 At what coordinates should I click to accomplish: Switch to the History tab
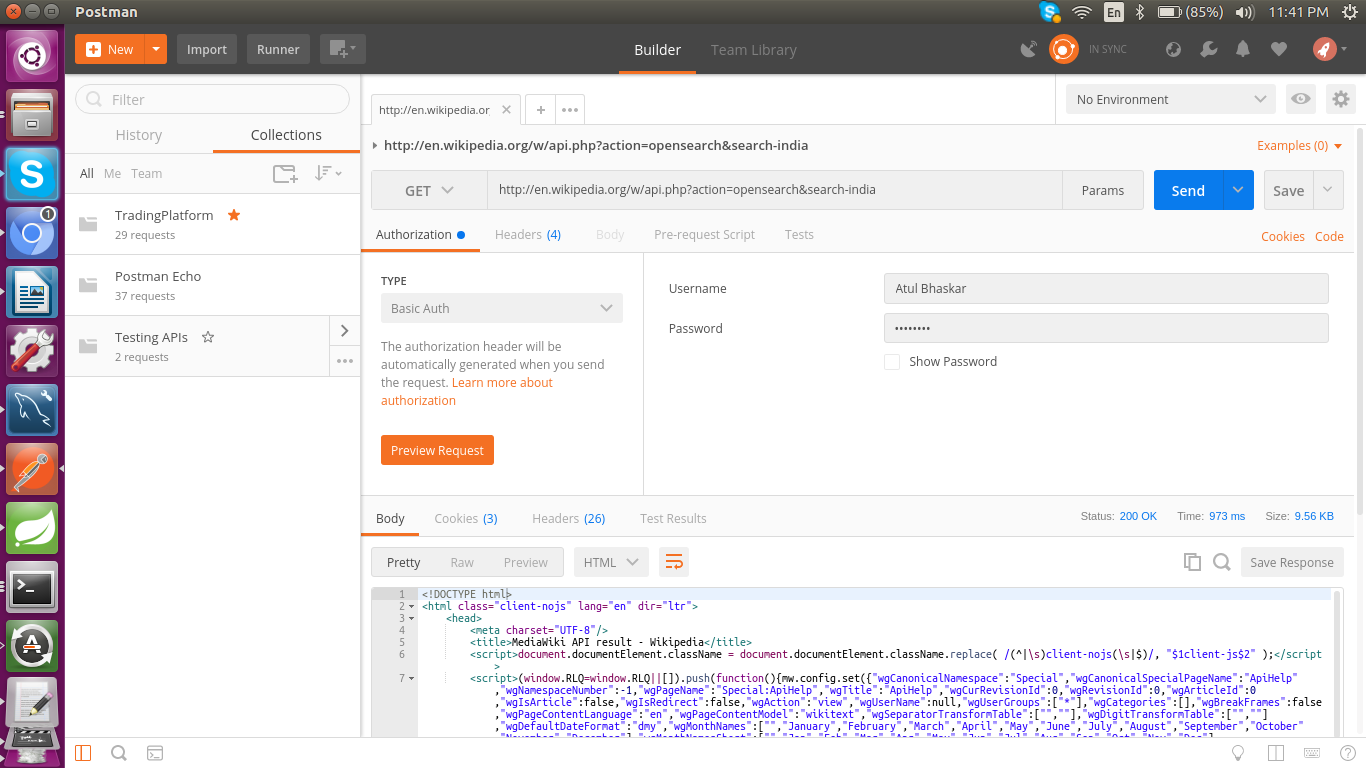[x=139, y=135]
